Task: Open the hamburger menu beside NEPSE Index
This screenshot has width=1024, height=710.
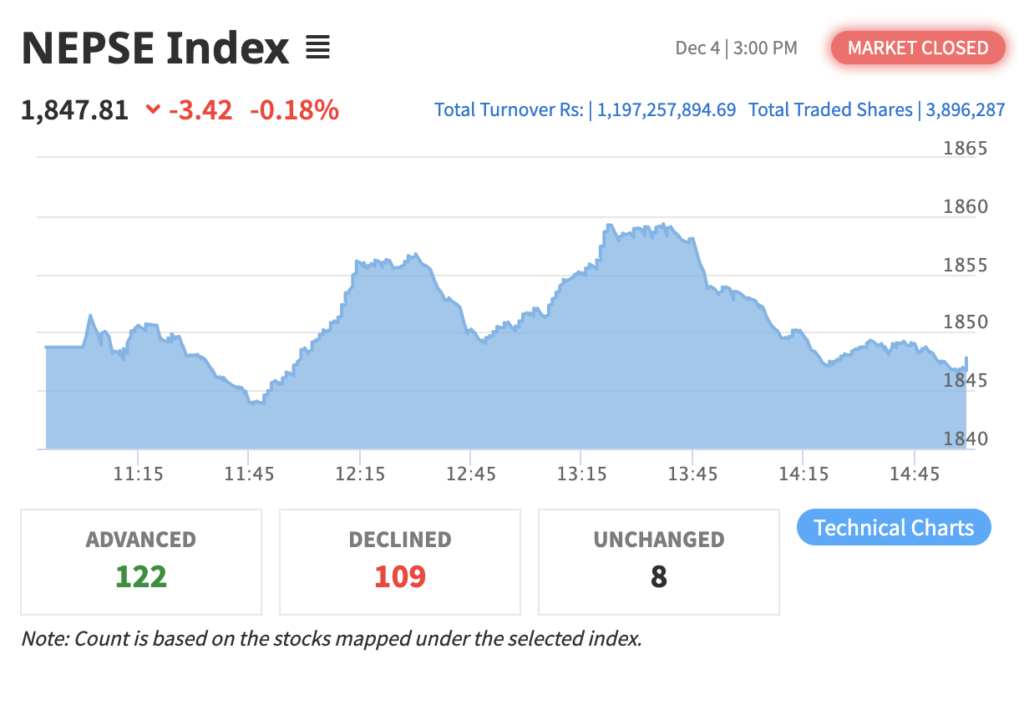Action: pos(318,47)
